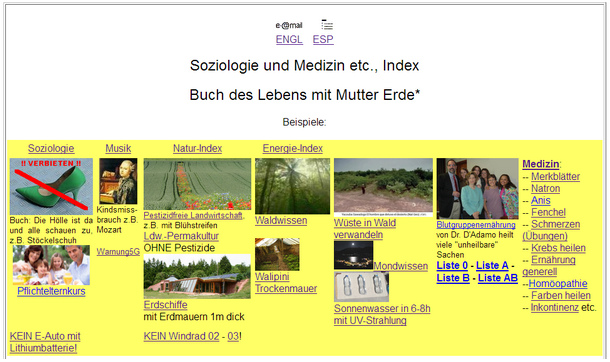Open the Natron link

tap(546, 189)
